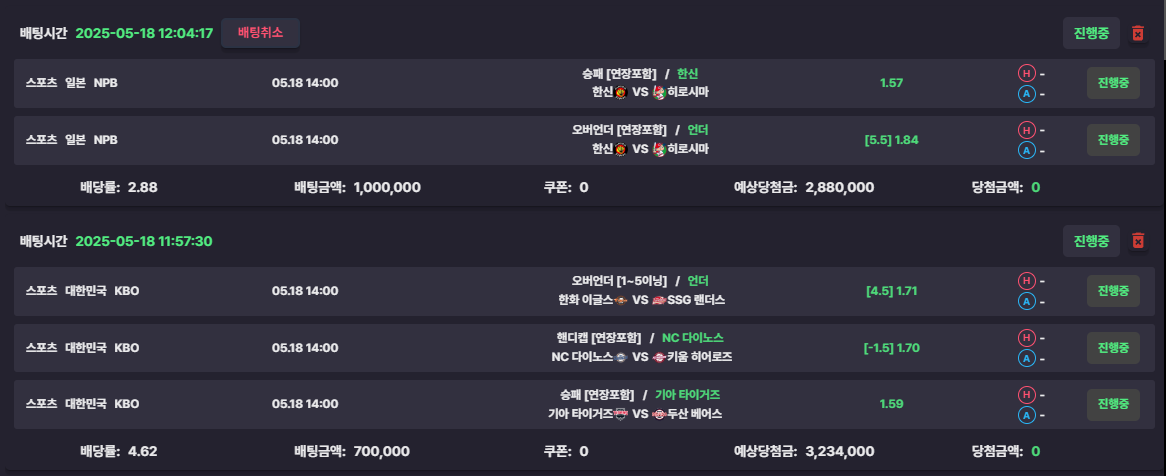
Task: Delete the 12:04:17 bet slip via trash icon
Action: (x=1137, y=33)
